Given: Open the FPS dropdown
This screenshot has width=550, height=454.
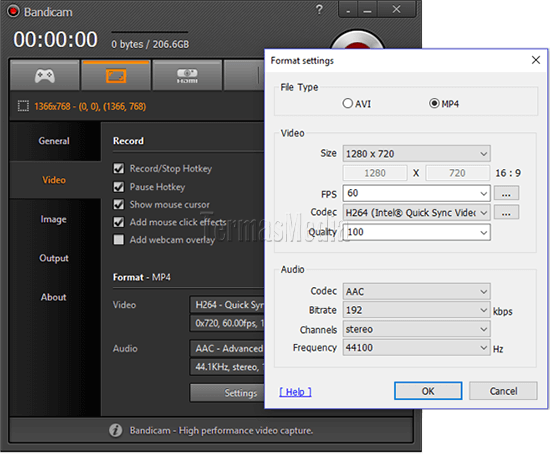Looking at the screenshot, I should point(416,193).
